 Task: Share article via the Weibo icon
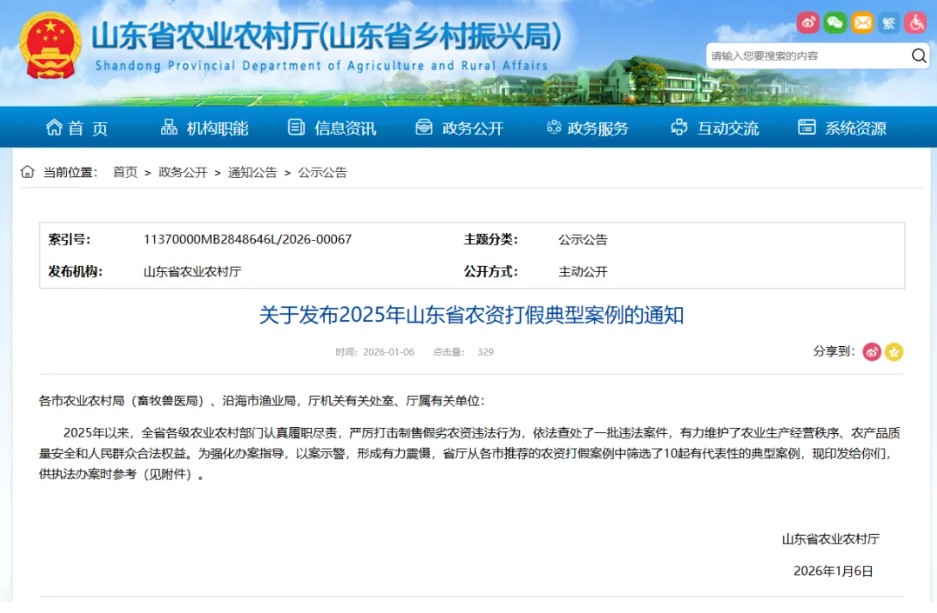(x=871, y=351)
